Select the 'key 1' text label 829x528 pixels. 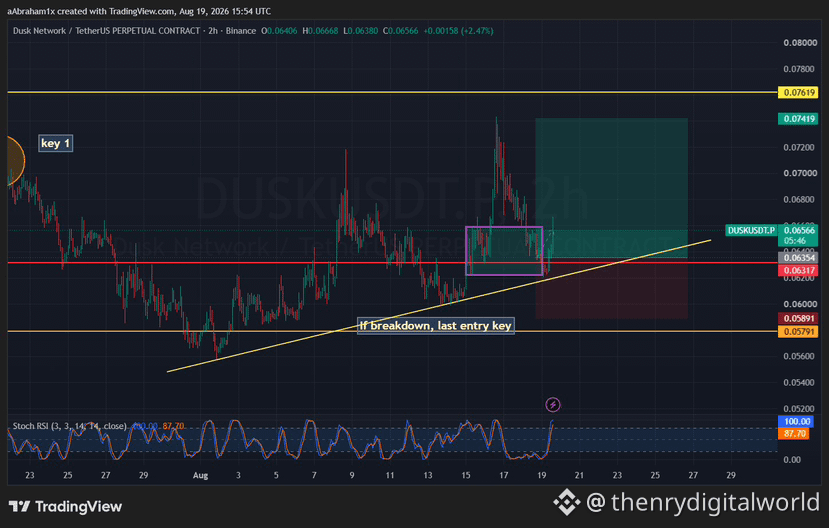pos(56,143)
